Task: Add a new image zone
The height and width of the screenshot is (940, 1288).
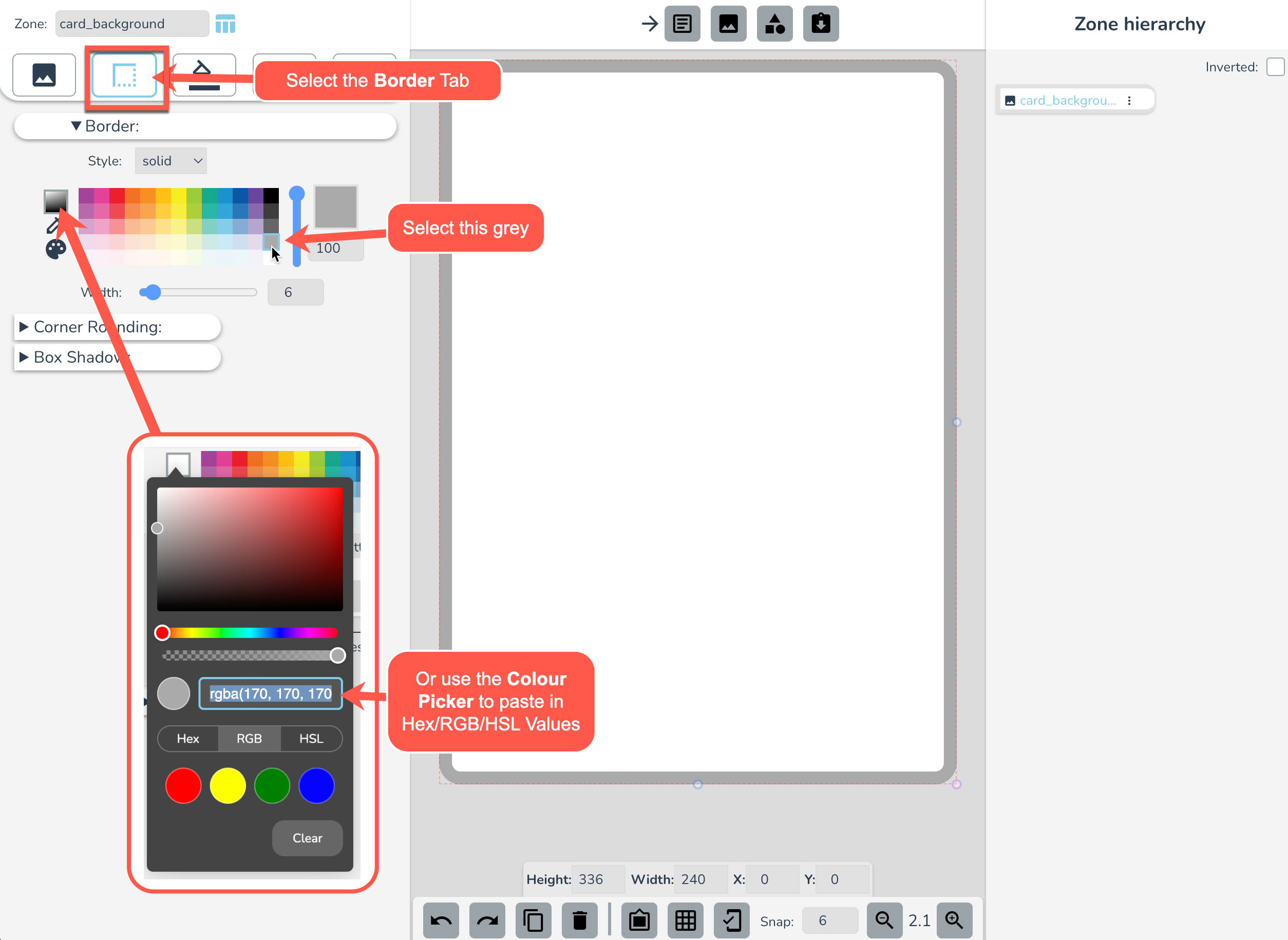Action: click(x=729, y=24)
